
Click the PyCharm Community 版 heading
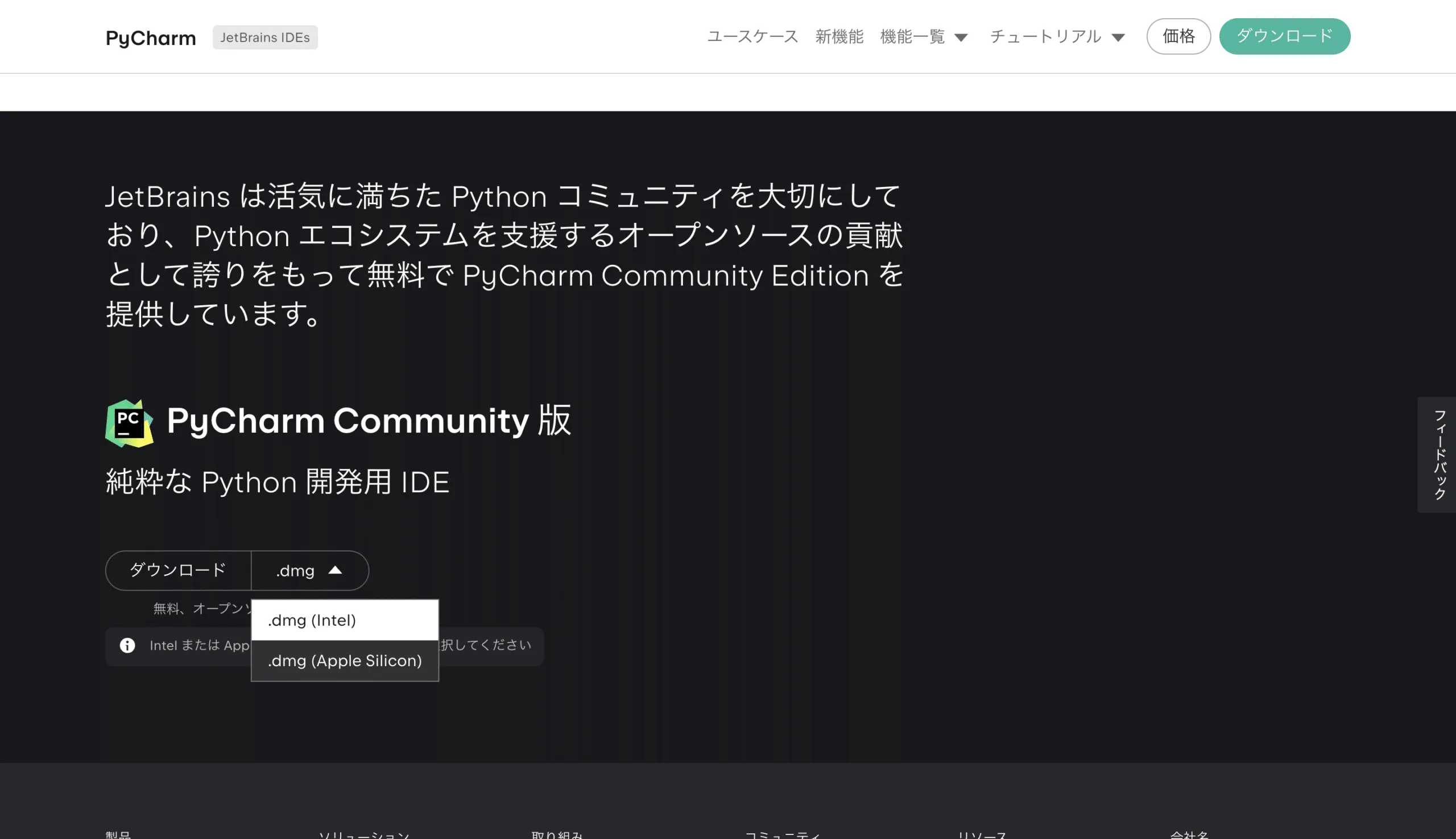coord(369,420)
